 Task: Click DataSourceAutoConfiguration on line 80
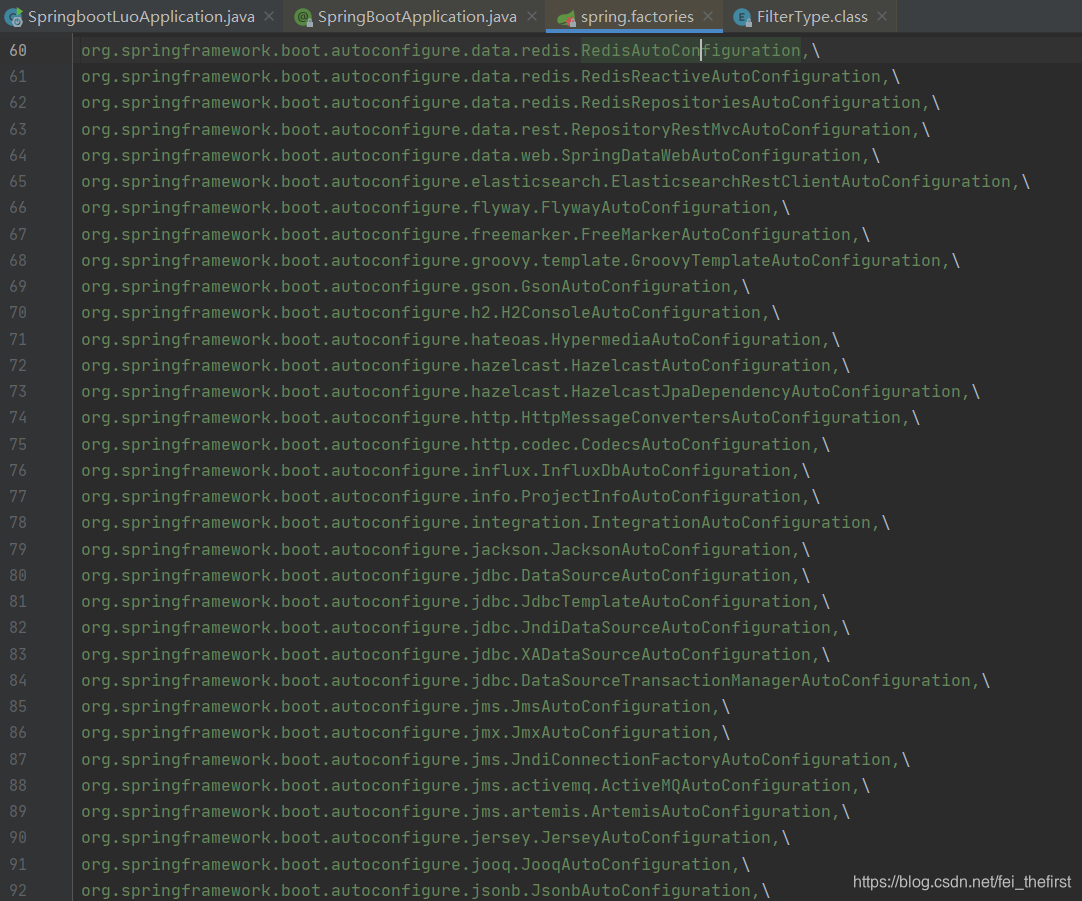point(656,575)
